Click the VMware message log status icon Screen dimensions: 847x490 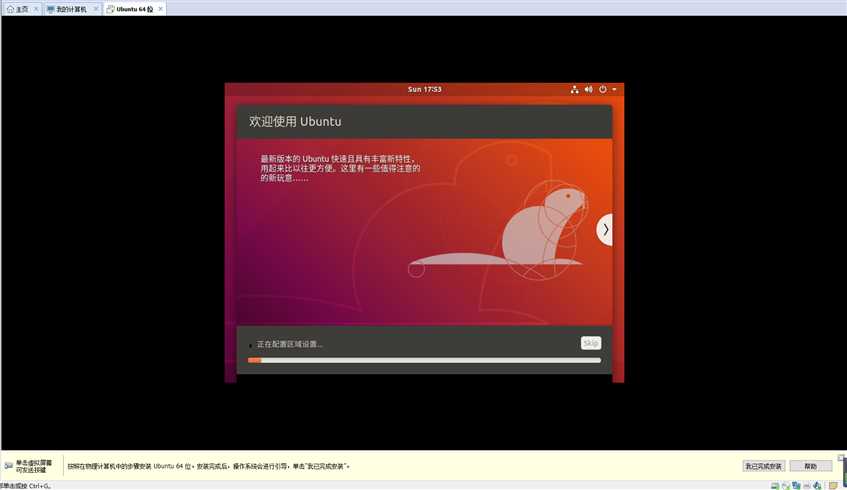[833, 486]
